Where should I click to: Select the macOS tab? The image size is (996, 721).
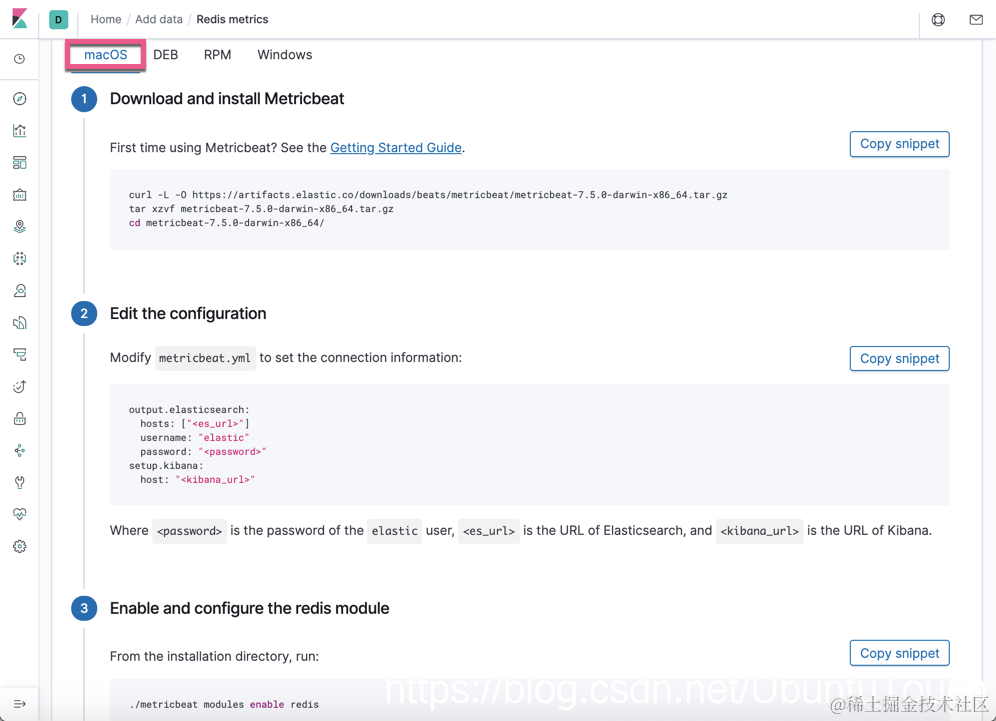[x=105, y=55]
